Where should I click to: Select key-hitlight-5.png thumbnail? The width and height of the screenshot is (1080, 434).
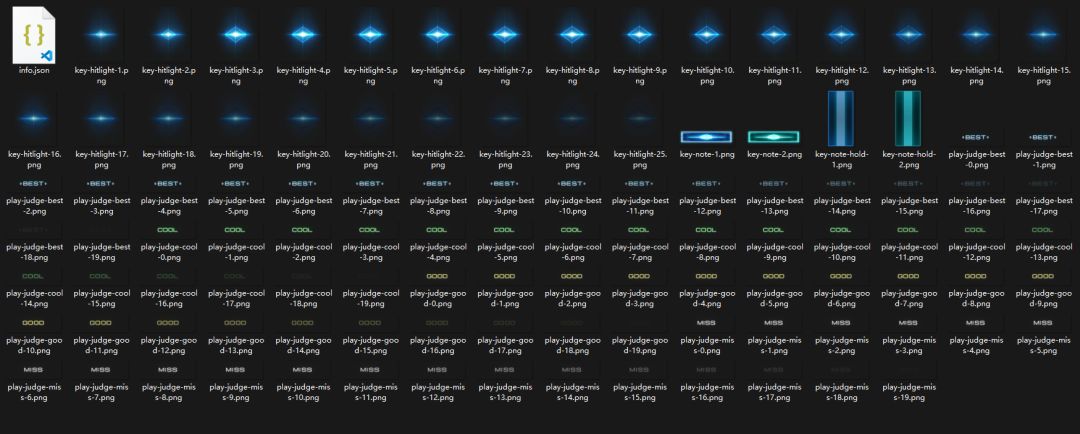point(371,34)
